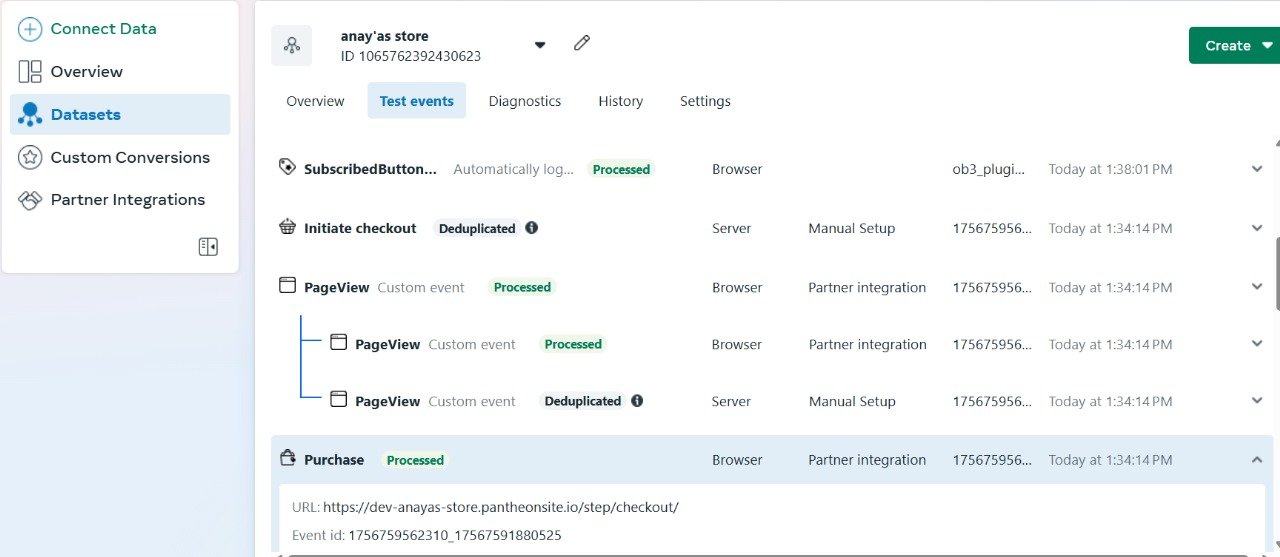The image size is (1280, 557).
Task: Click the pencil edit icon beside store name
Action: click(x=582, y=44)
